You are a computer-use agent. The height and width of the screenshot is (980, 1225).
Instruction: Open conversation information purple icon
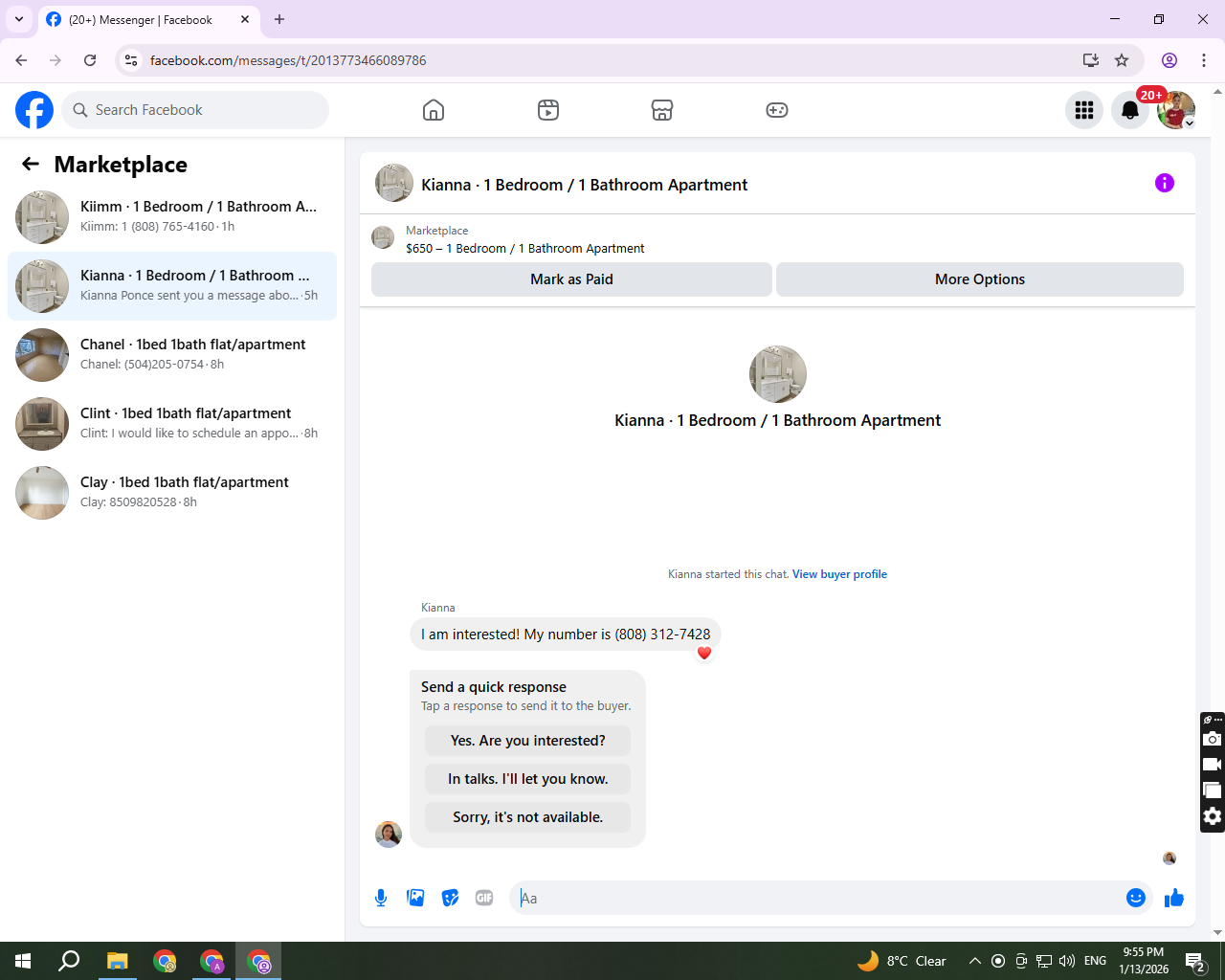[1165, 183]
